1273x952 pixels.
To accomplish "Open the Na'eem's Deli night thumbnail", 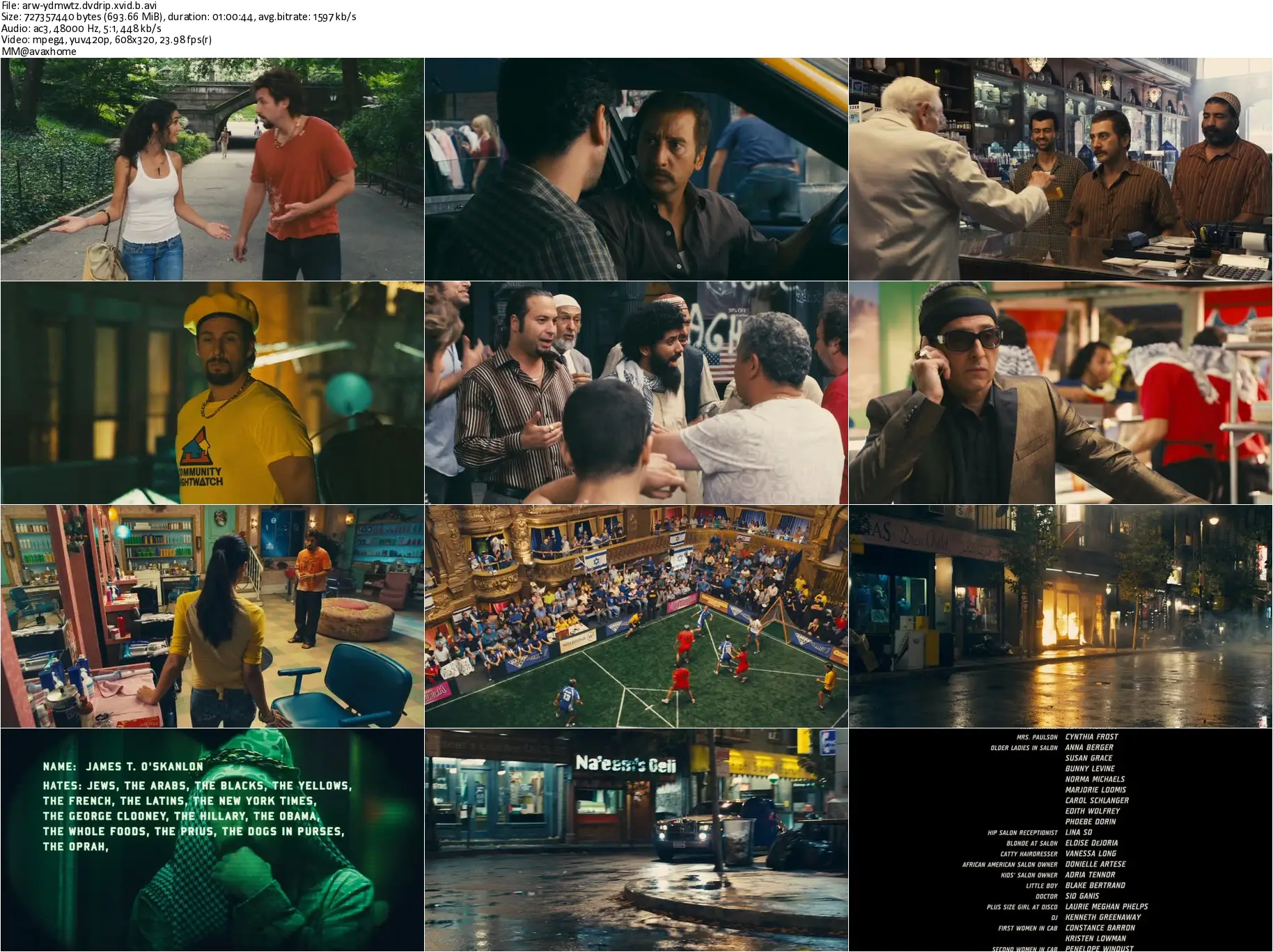I will coord(636,840).
